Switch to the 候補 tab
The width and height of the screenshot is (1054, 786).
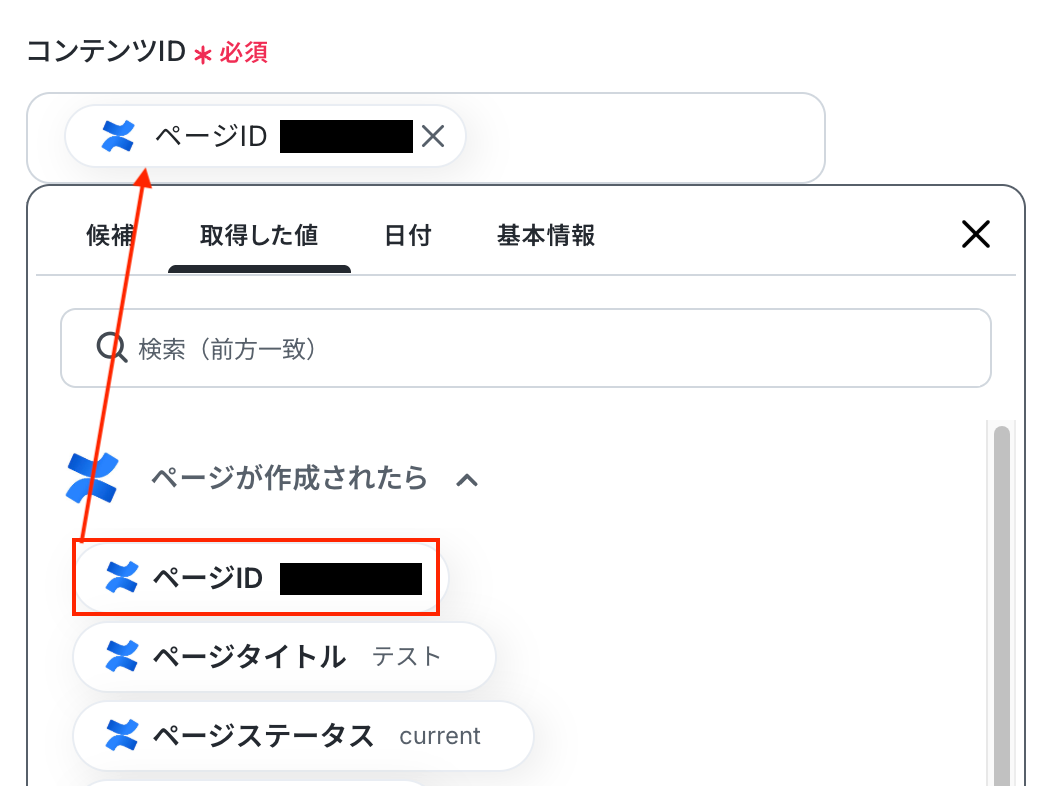pos(110,236)
